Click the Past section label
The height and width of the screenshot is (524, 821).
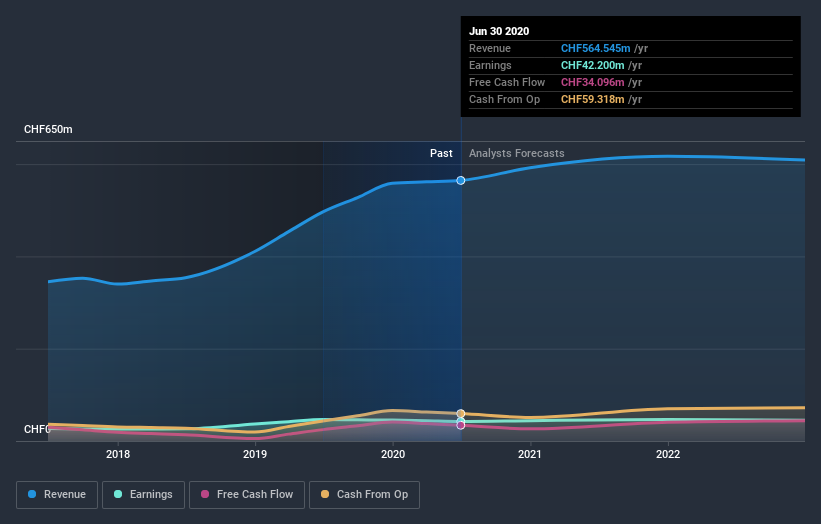tap(441, 153)
